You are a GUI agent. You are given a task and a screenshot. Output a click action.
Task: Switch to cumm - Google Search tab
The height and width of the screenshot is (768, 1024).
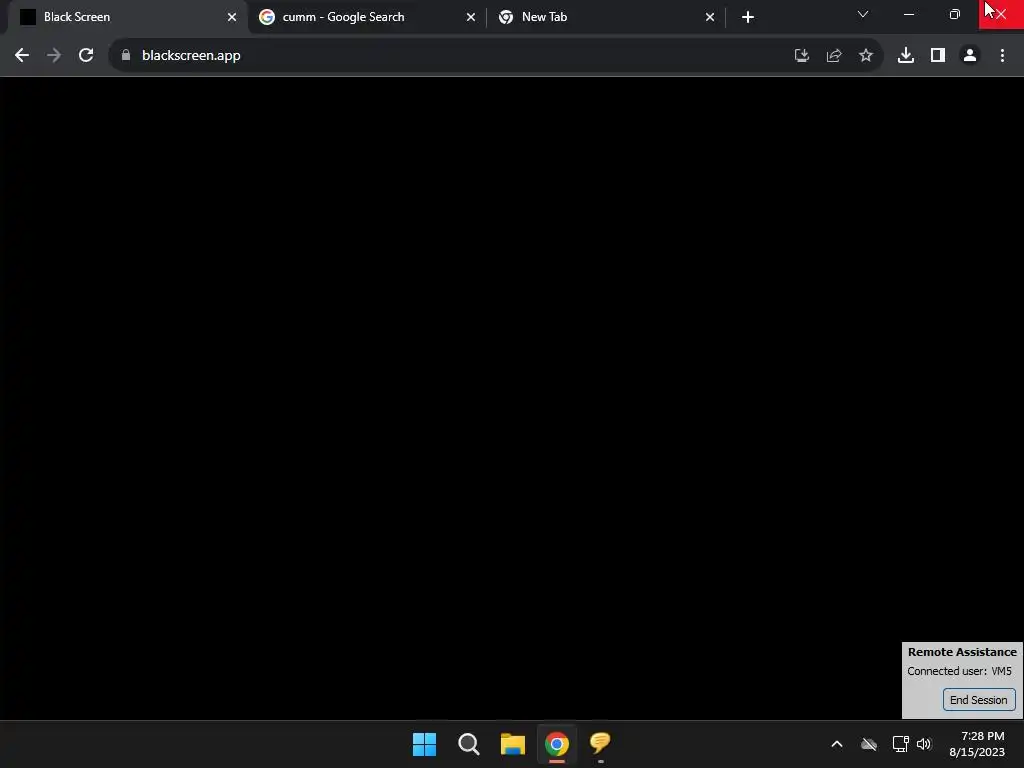pyautogui.click(x=366, y=17)
